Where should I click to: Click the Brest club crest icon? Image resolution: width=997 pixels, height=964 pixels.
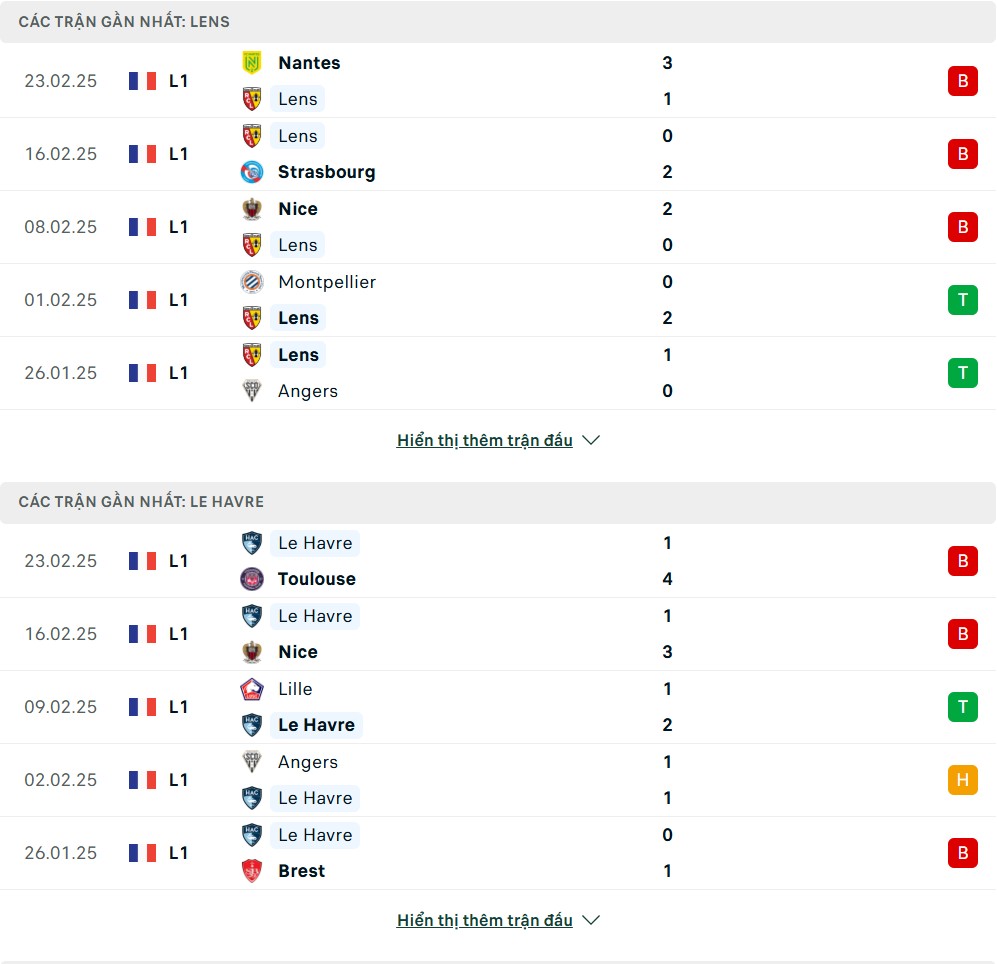point(252,871)
